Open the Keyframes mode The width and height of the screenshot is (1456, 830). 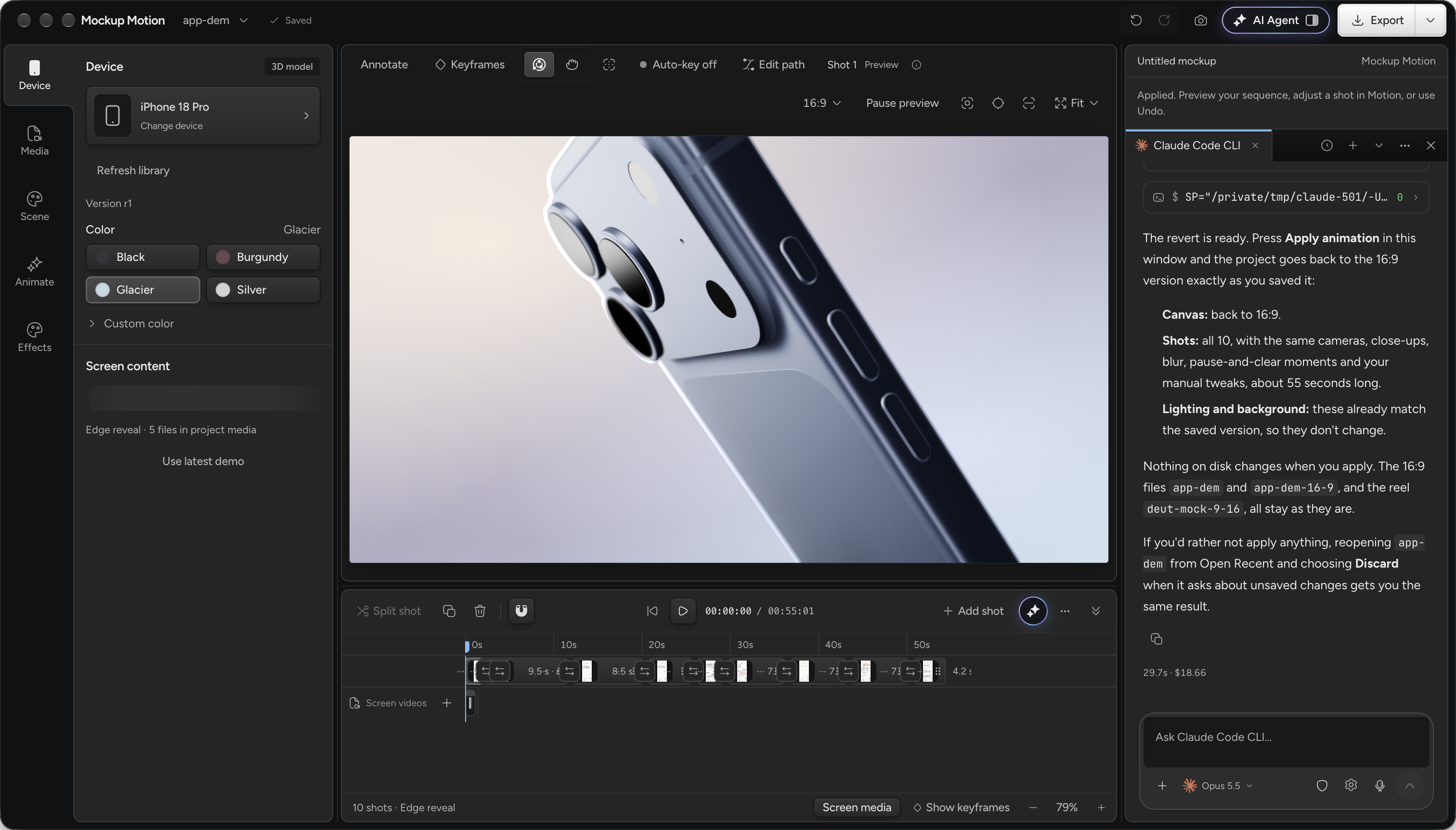[x=470, y=65]
